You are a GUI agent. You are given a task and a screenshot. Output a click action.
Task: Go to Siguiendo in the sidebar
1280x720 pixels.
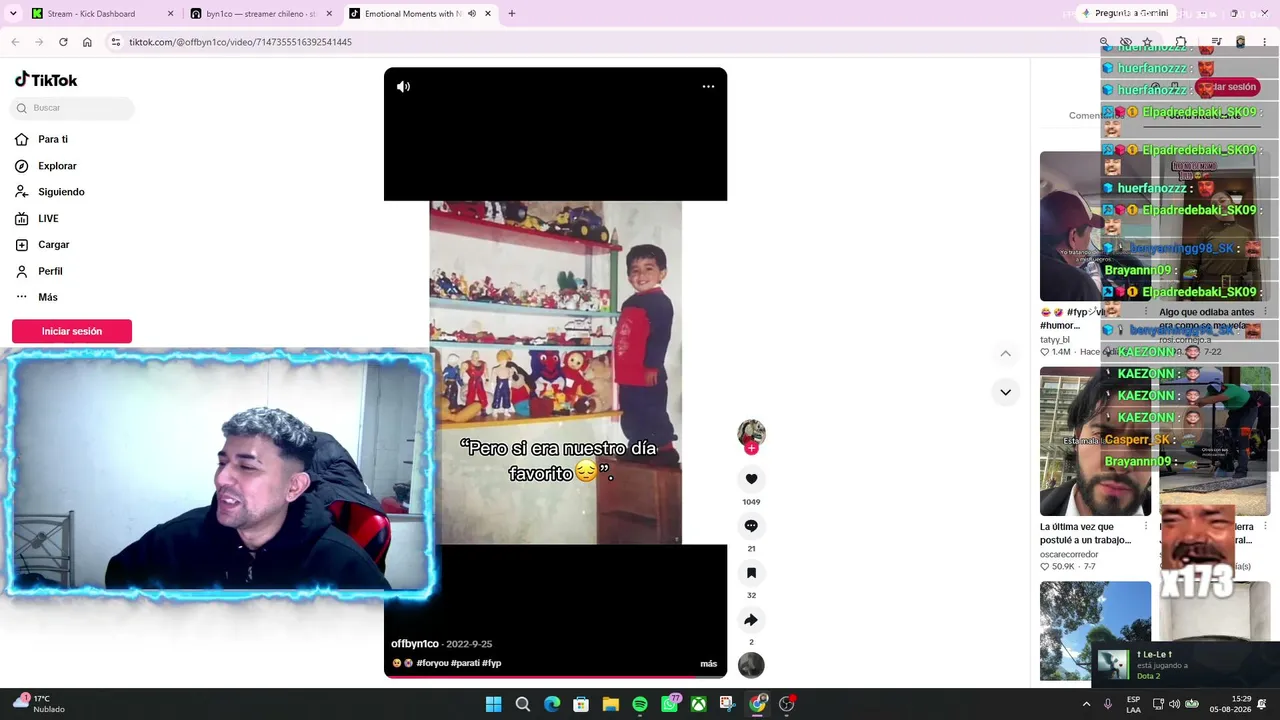[x=50, y=192]
